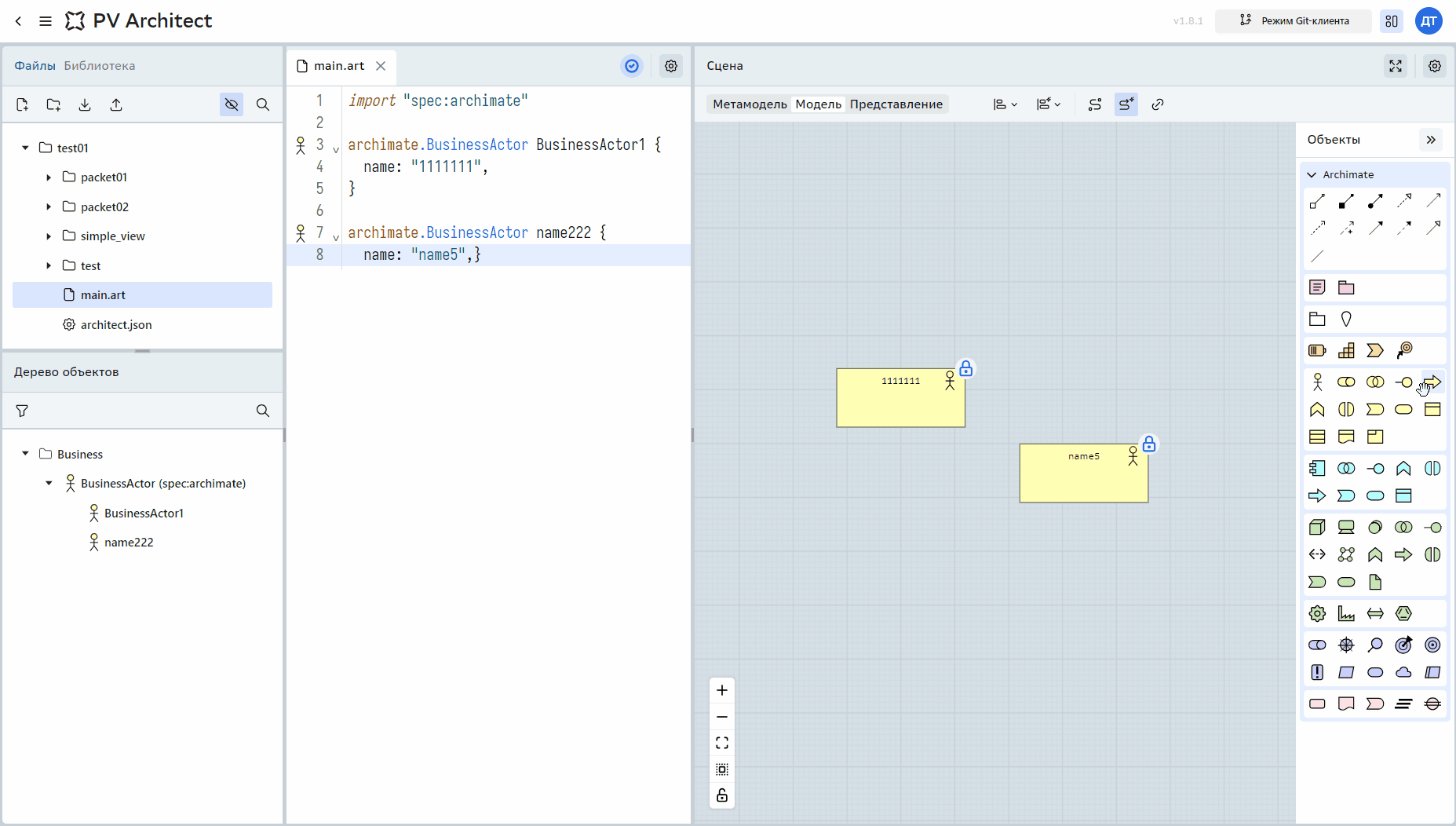Select the Модель view tab

(x=818, y=104)
